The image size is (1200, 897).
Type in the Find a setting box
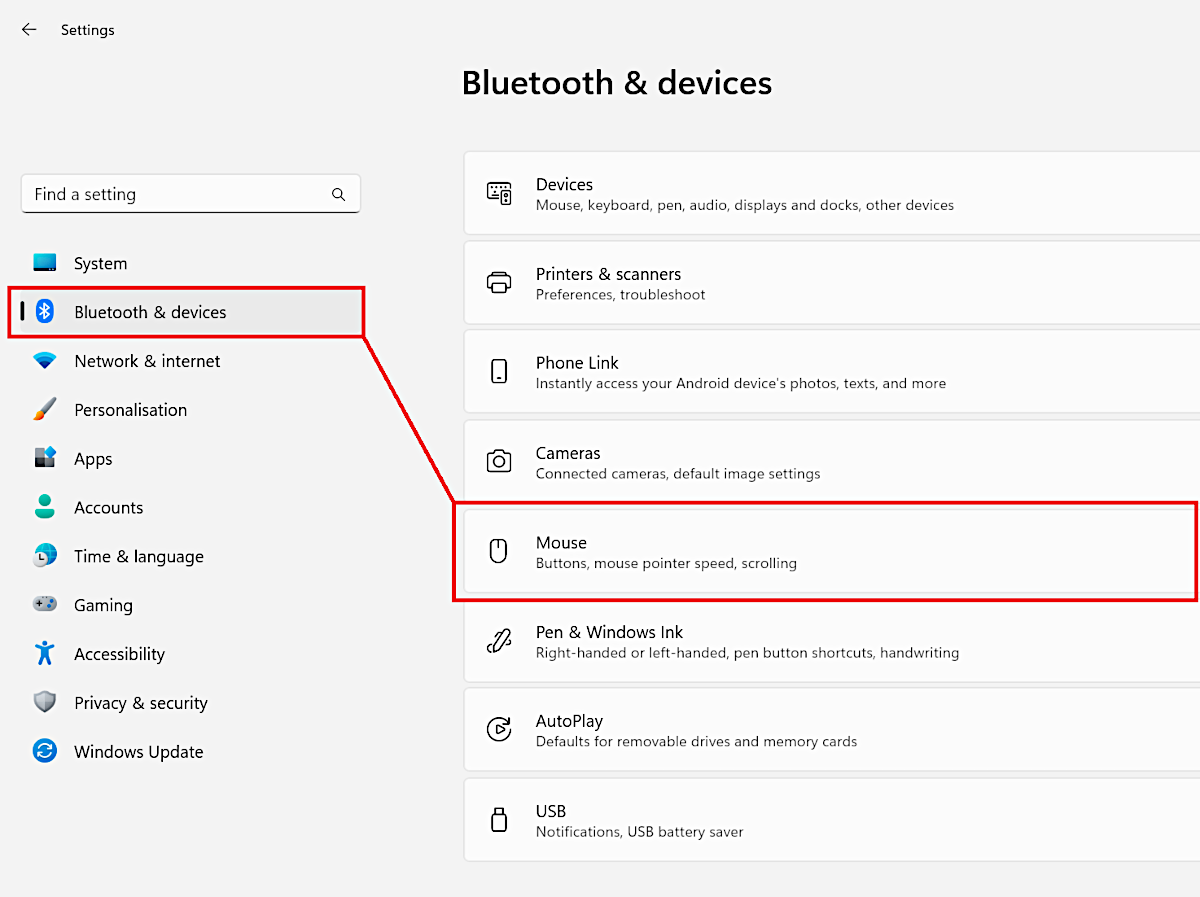click(175, 195)
